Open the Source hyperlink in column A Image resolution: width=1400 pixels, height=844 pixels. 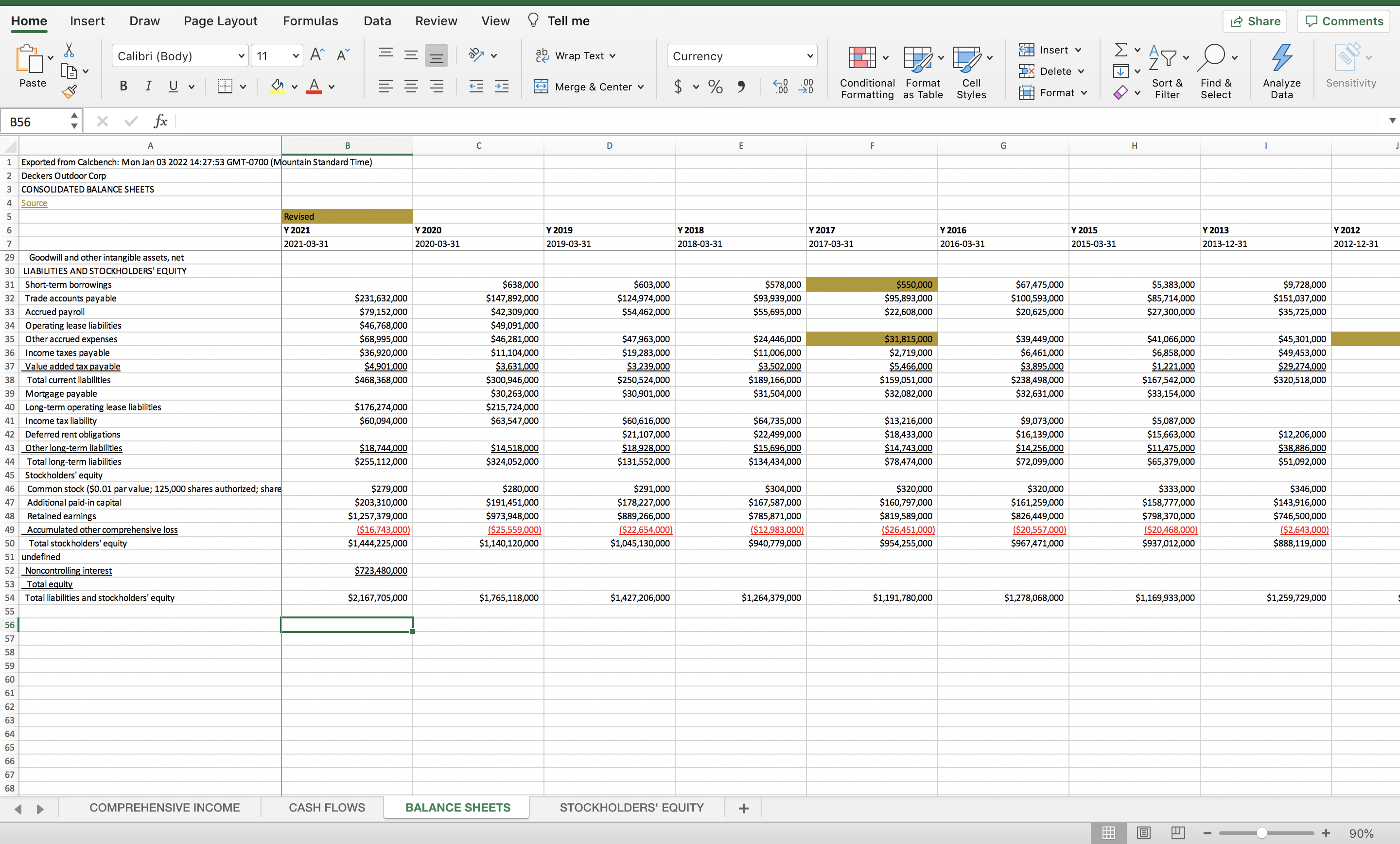(x=34, y=203)
